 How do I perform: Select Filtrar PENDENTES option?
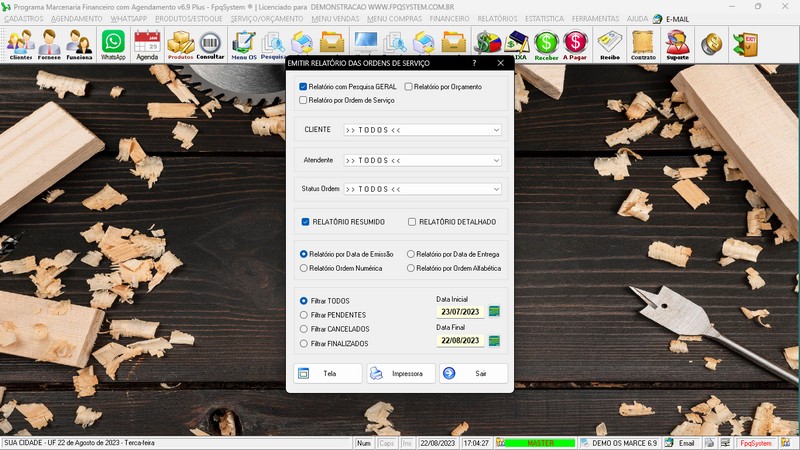(x=304, y=315)
